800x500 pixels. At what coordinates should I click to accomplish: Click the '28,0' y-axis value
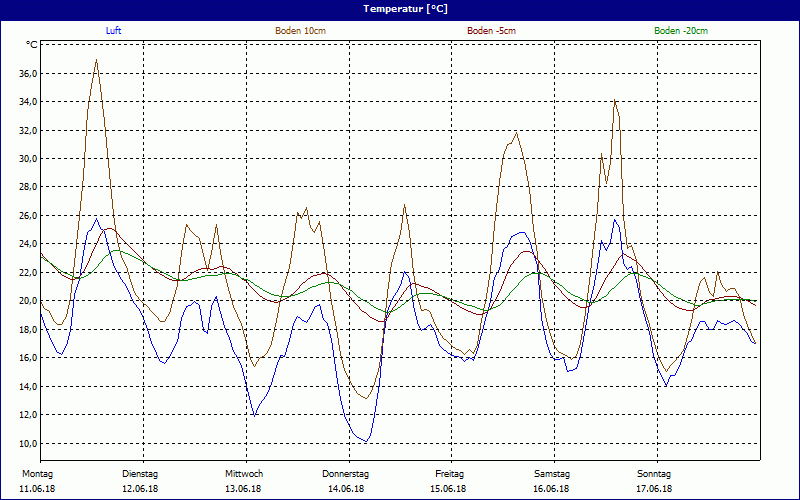pyautogui.click(x=28, y=187)
